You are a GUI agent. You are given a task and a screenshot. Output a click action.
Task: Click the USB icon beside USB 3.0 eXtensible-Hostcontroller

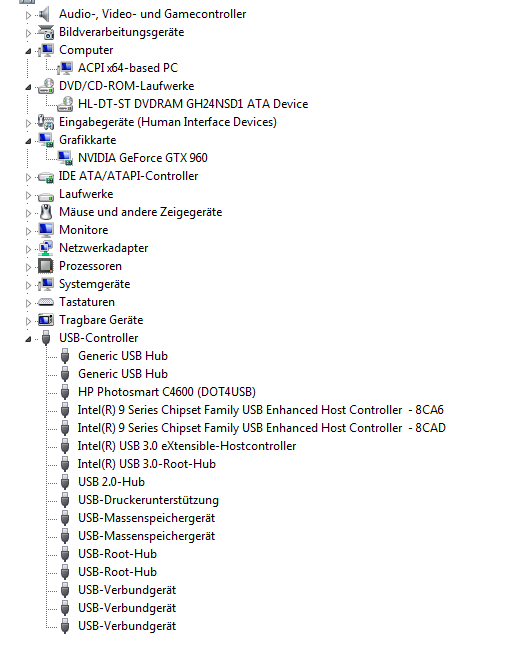point(65,446)
